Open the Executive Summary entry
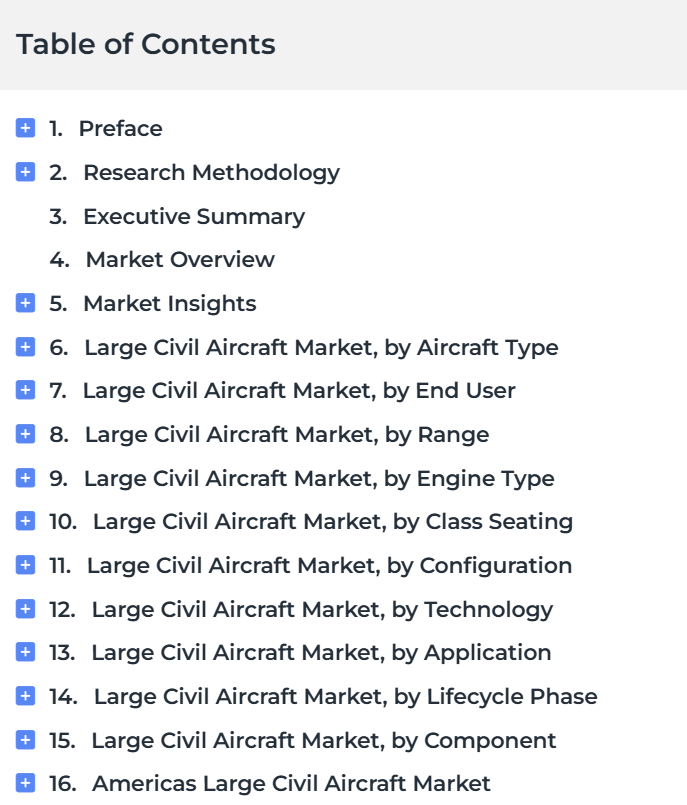The image size is (687, 805). tap(177, 216)
